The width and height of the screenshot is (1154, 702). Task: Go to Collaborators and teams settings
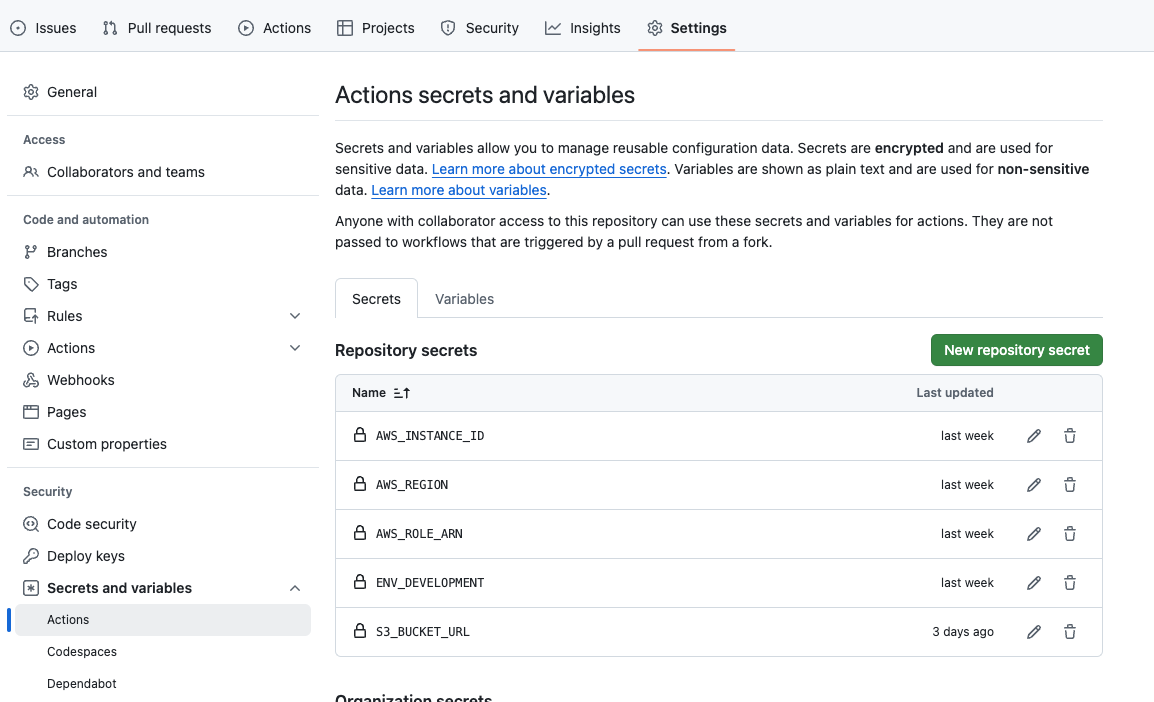[x=126, y=172]
